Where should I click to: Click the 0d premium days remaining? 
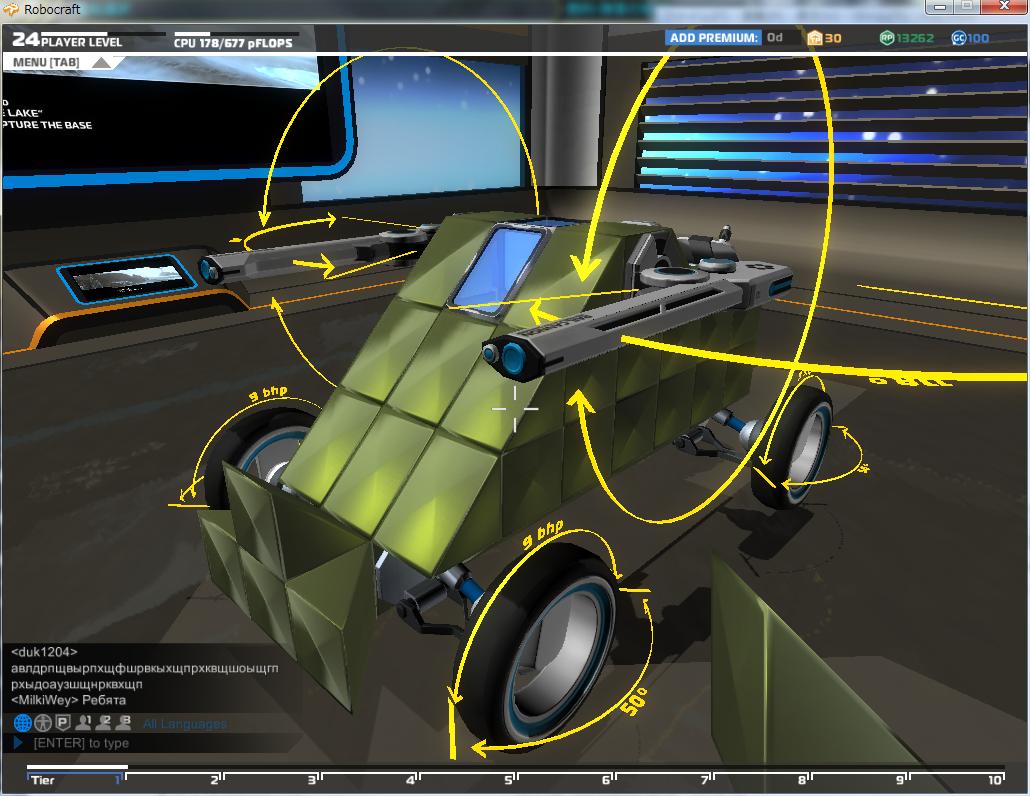pyautogui.click(x=774, y=37)
